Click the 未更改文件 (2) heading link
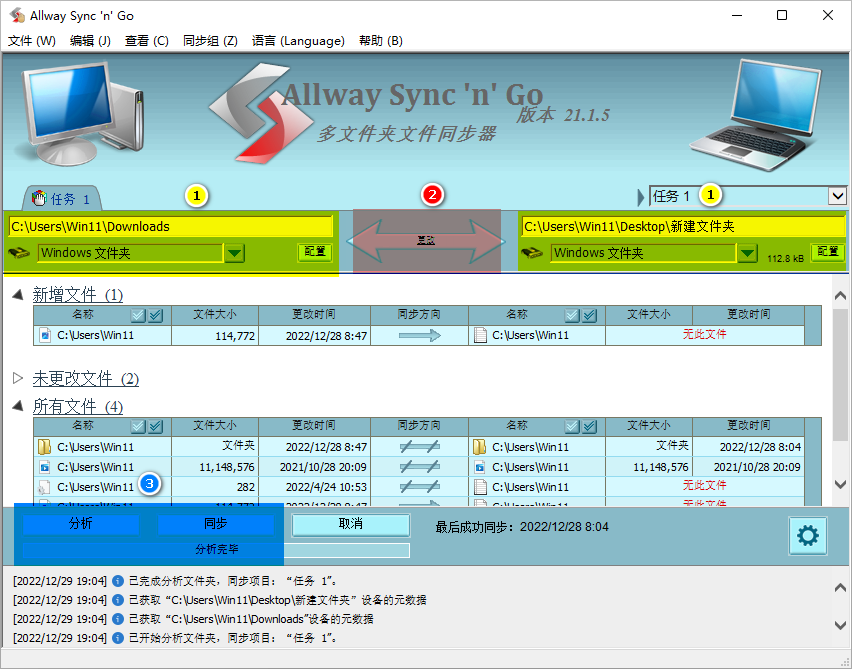This screenshot has height=669, width=852. point(86,378)
